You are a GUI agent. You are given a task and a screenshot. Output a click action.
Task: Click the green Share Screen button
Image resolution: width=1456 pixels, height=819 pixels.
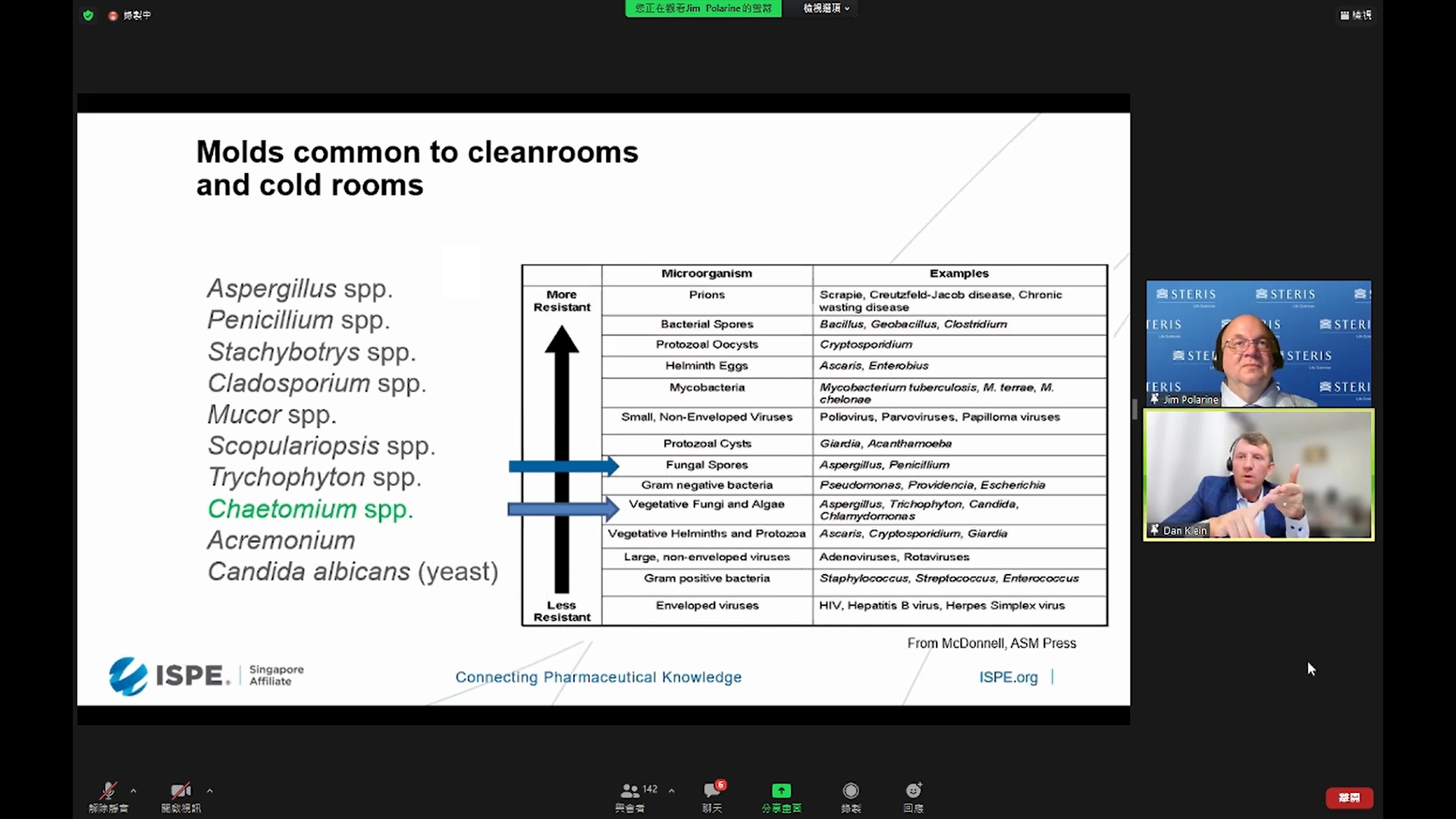pyautogui.click(x=781, y=796)
